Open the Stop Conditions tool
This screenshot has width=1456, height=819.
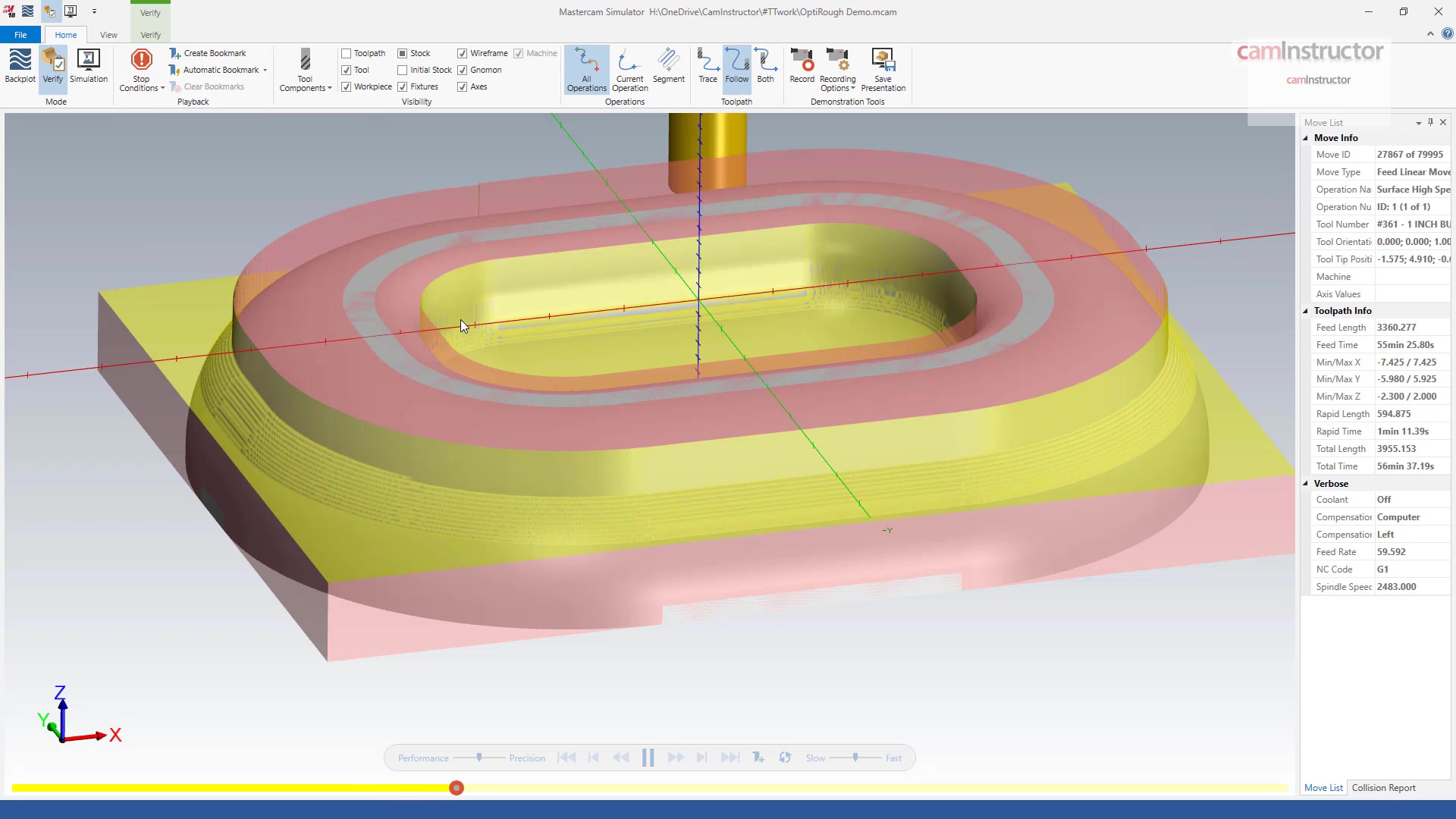coord(140,70)
